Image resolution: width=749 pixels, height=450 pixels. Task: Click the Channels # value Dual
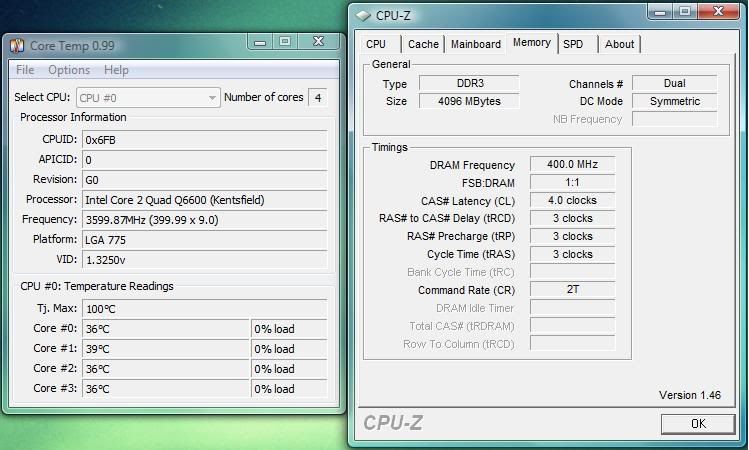tap(674, 83)
